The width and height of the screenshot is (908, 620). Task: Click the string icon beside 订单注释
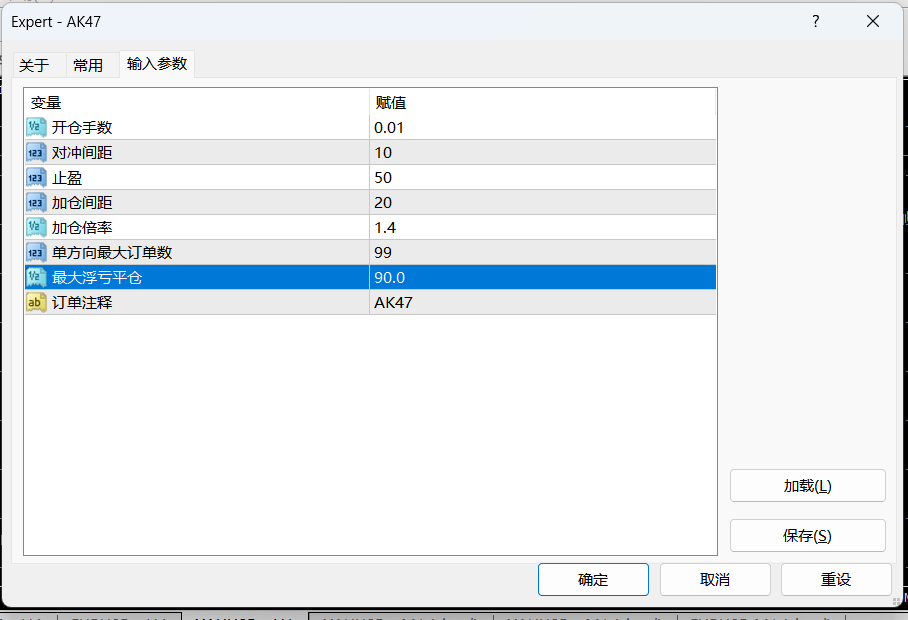click(36, 302)
